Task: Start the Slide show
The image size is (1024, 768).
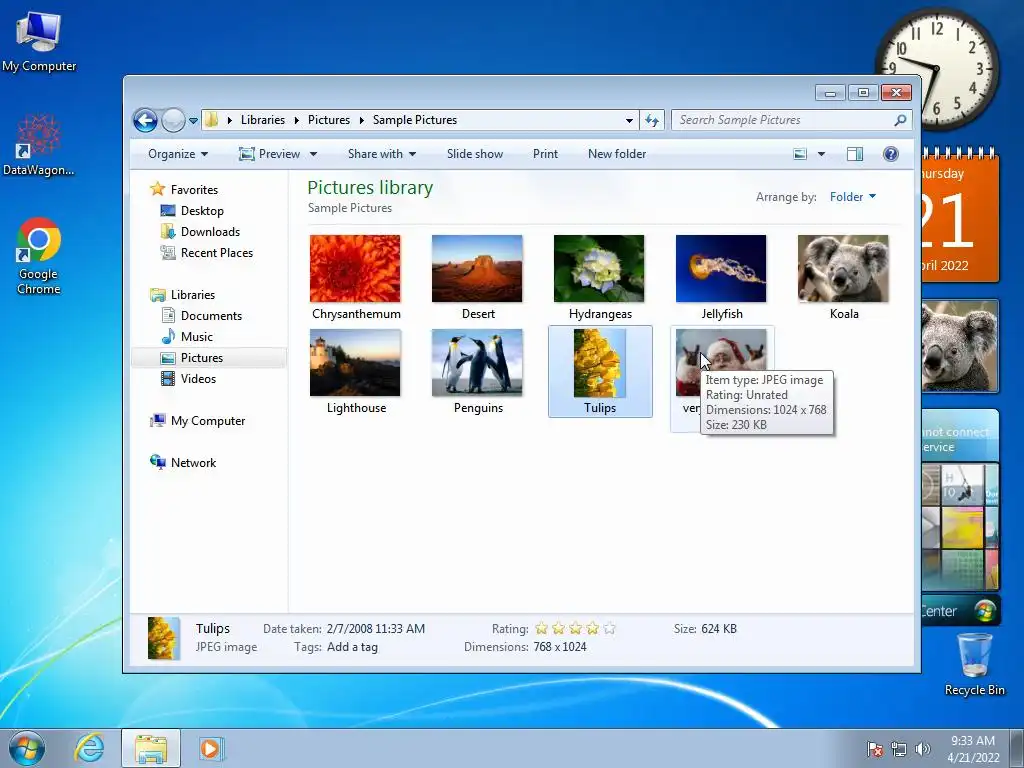Action: point(475,154)
